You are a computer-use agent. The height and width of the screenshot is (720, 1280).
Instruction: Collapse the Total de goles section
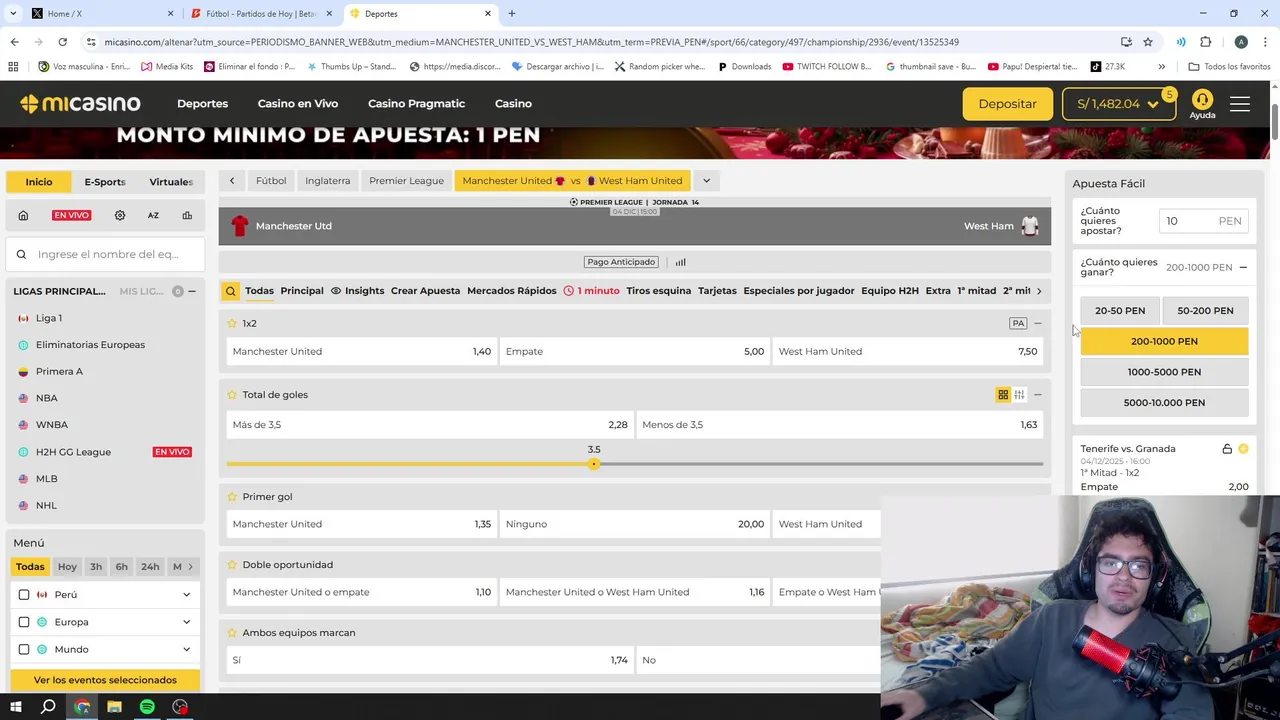tap(1038, 395)
